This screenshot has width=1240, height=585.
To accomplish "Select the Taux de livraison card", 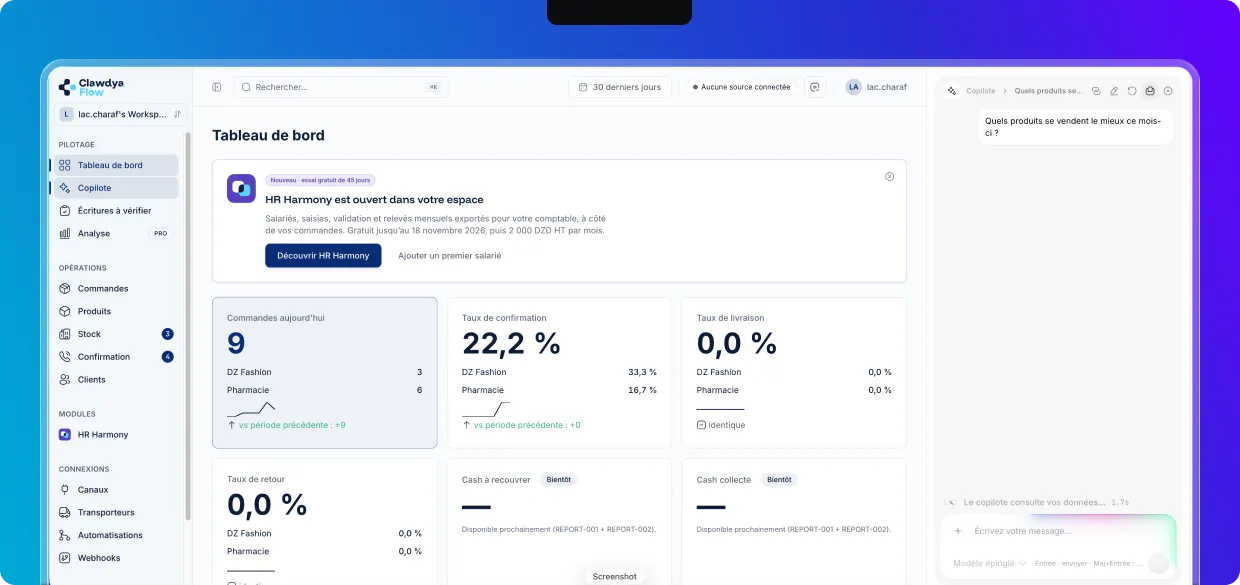I will coord(794,373).
